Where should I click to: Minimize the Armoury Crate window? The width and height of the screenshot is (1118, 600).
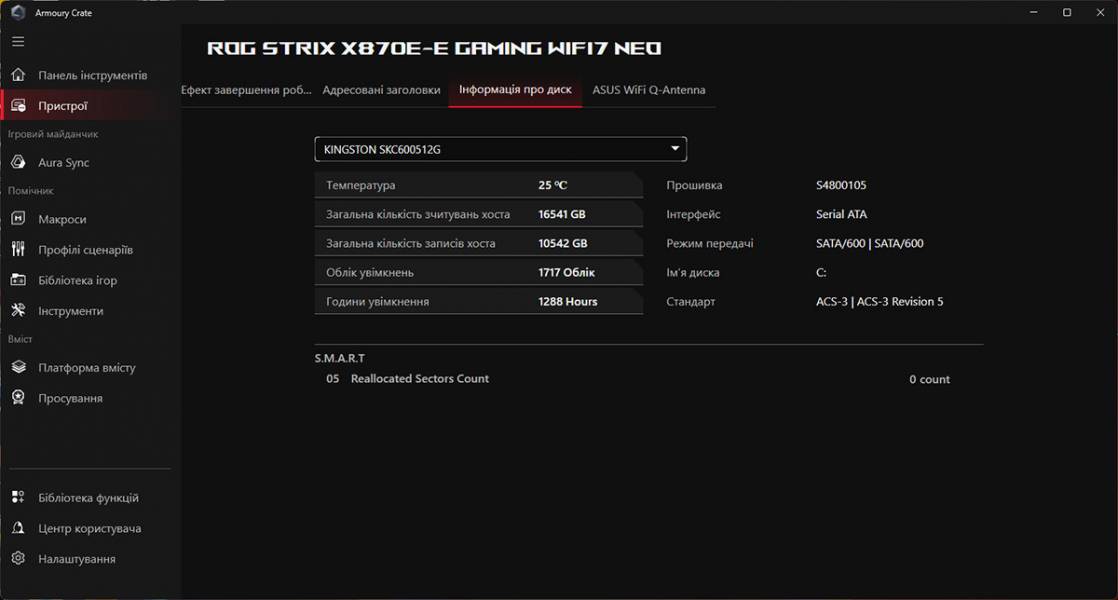(x=1034, y=12)
